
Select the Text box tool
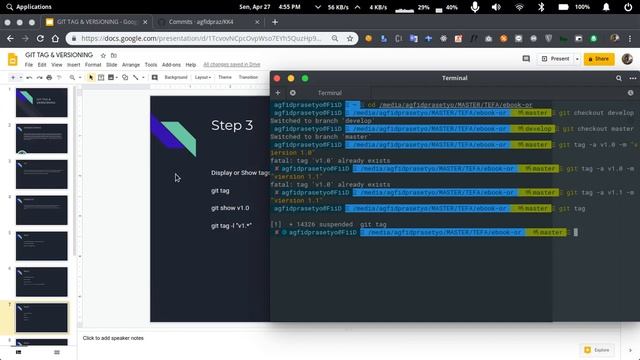pyautogui.click(x=101, y=77)
